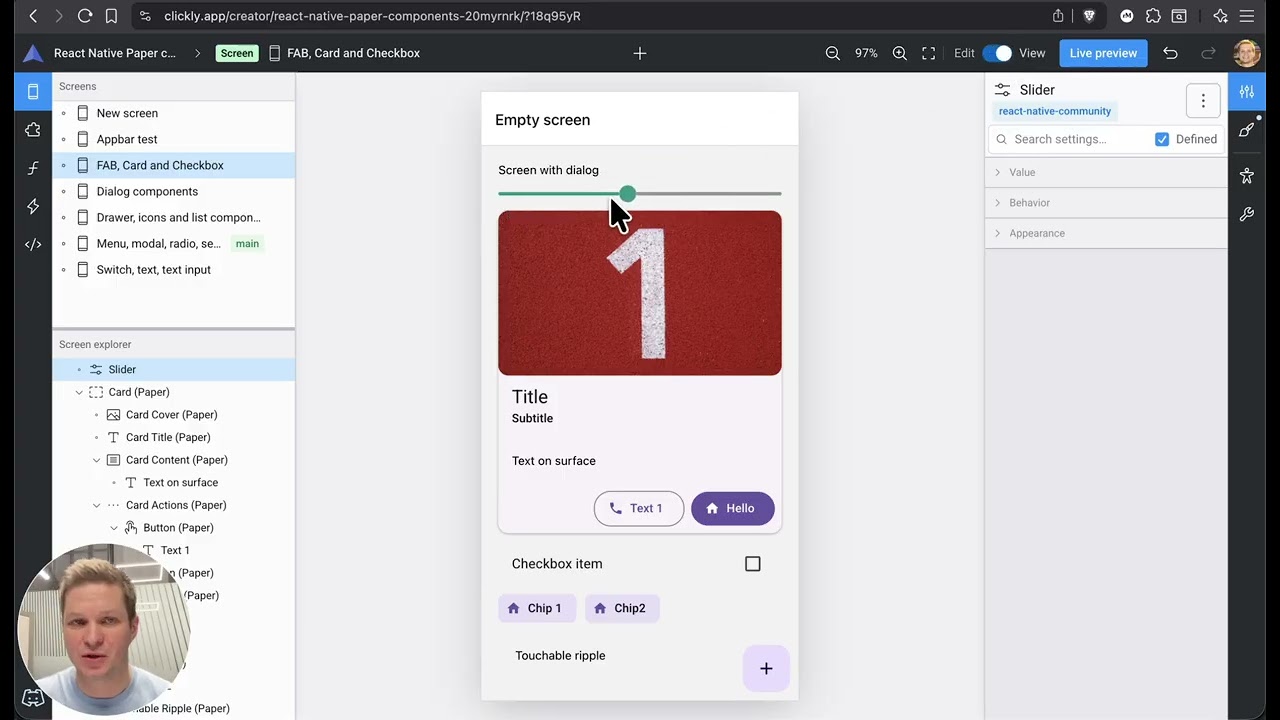Click the Brave shields icon
The width and height of the screenshot is (1280, 720).
point(1089,16)
